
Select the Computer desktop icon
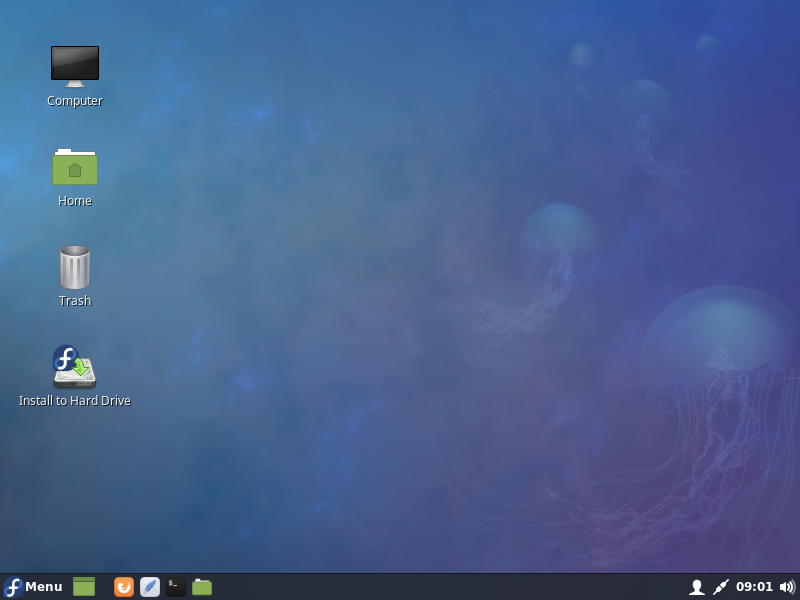(x=75, y=66)
